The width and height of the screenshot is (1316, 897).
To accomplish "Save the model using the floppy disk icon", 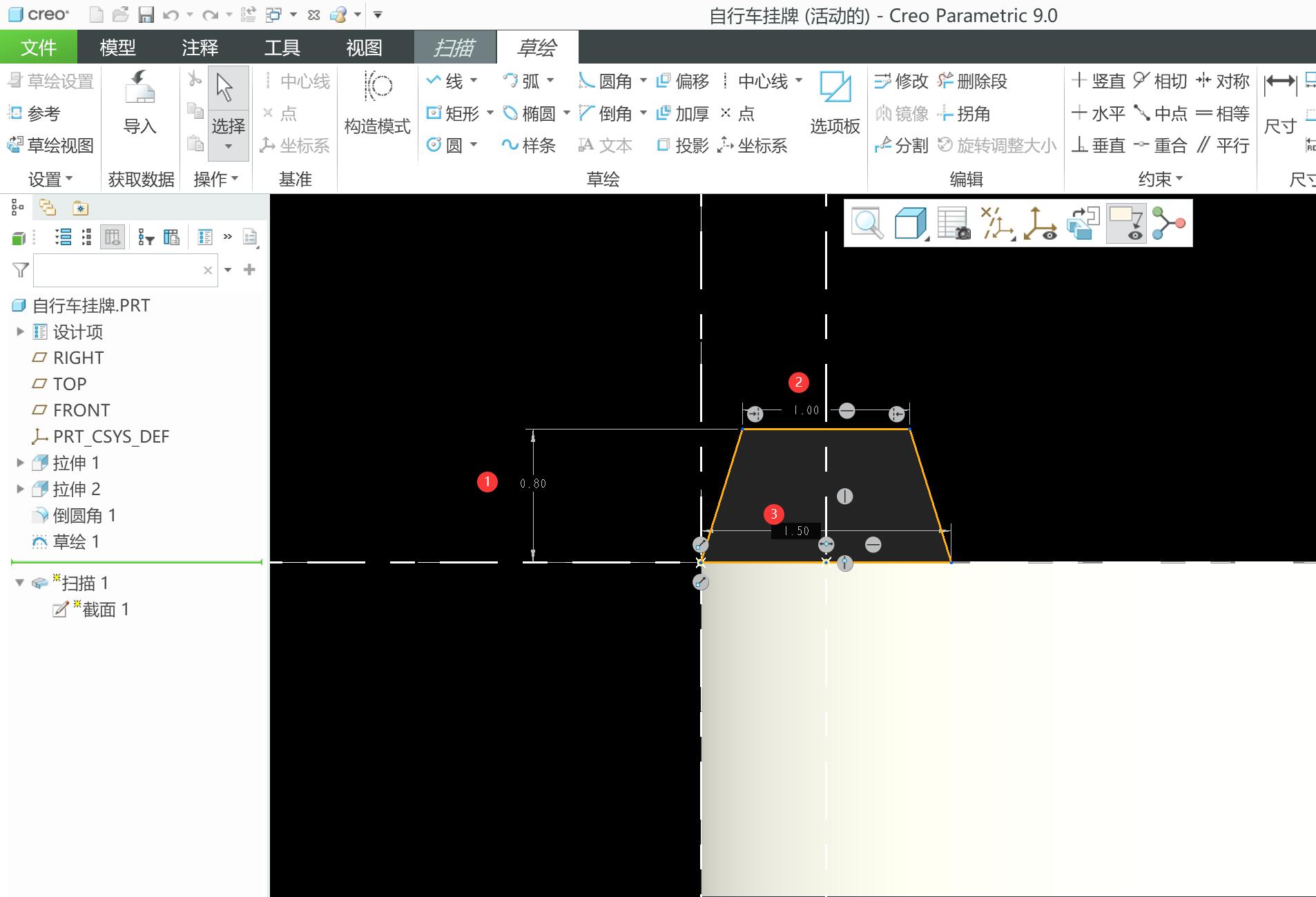I will 146,15.
